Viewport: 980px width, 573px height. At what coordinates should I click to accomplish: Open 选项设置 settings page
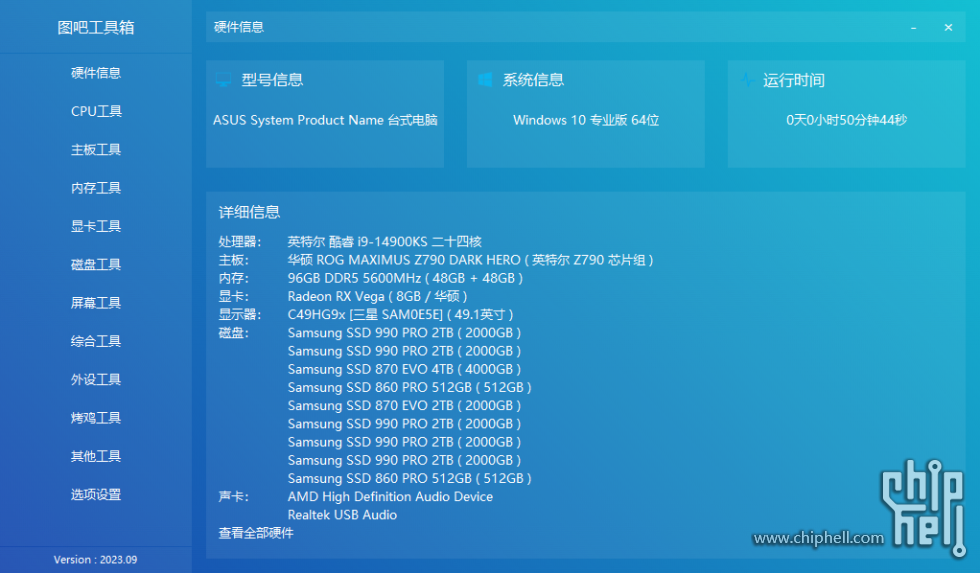96,494
